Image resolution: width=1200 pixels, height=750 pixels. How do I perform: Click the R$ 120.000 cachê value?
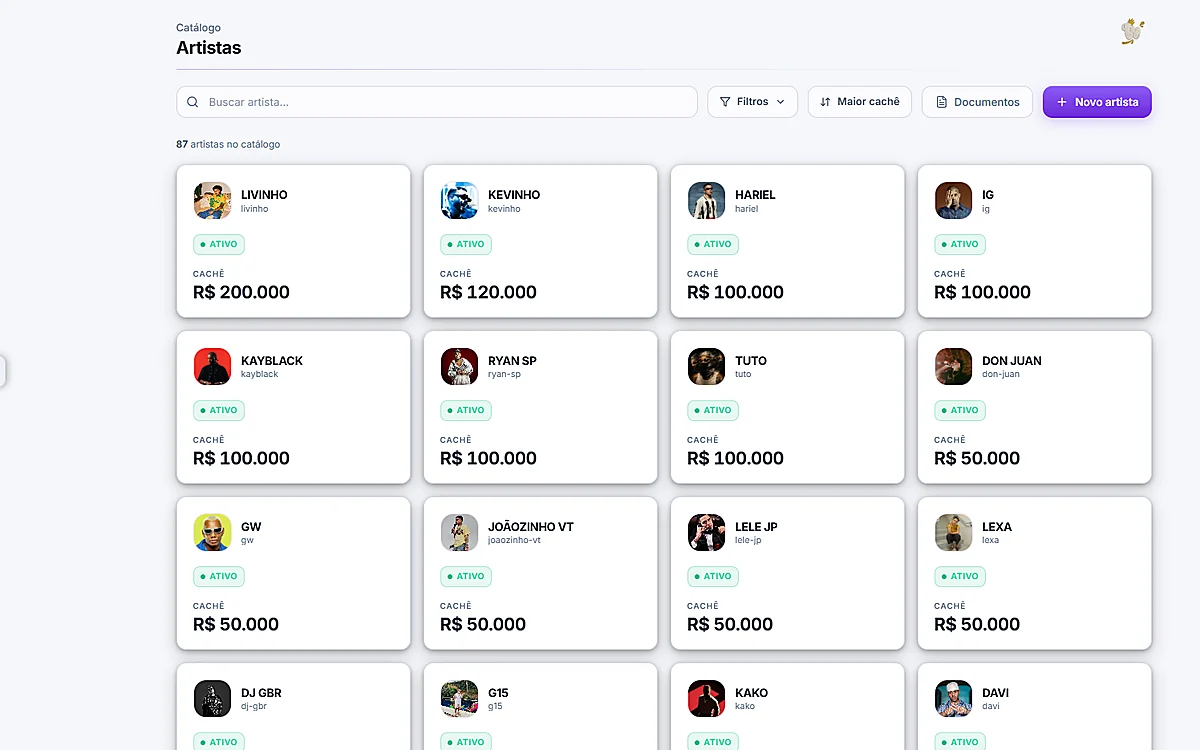click(x=488, y=292)
